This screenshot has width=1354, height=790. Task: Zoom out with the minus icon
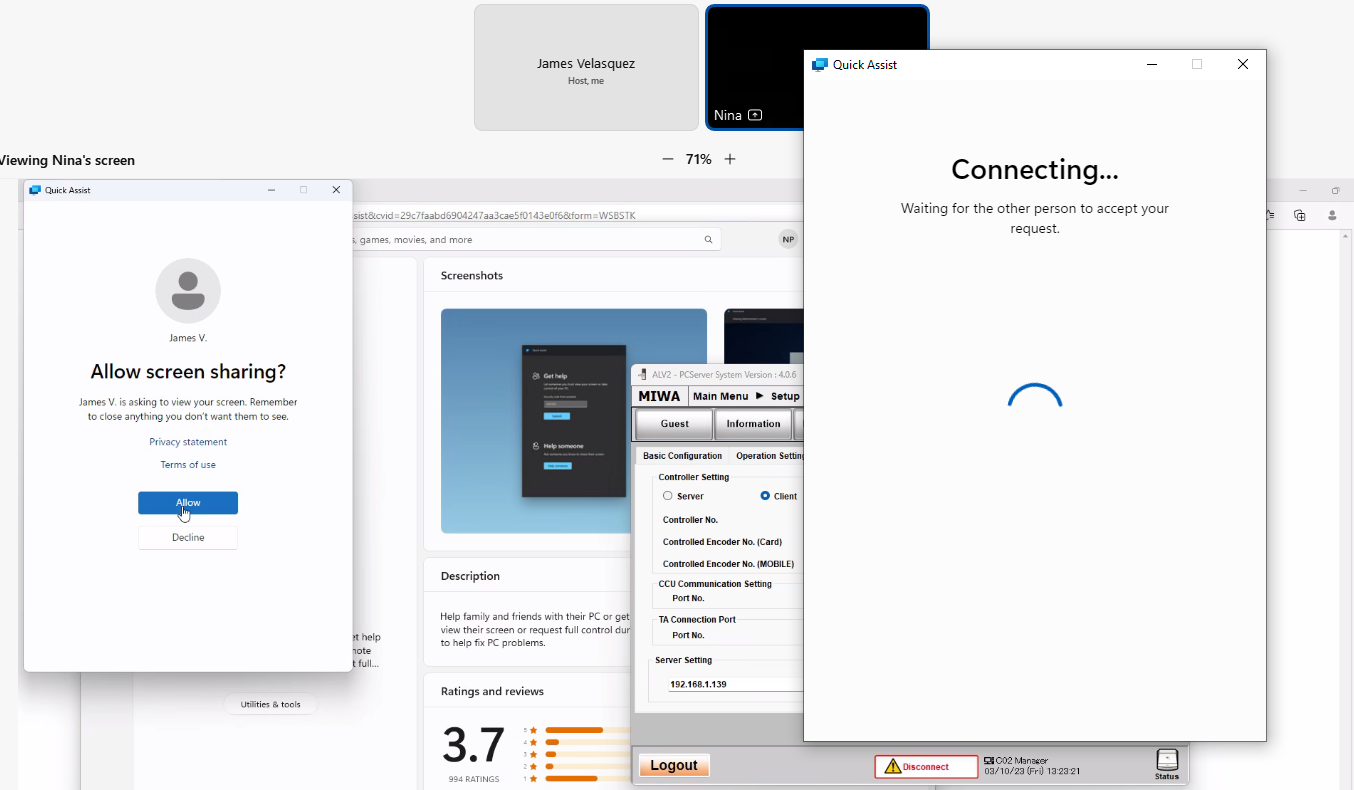(x=668, y=160)
